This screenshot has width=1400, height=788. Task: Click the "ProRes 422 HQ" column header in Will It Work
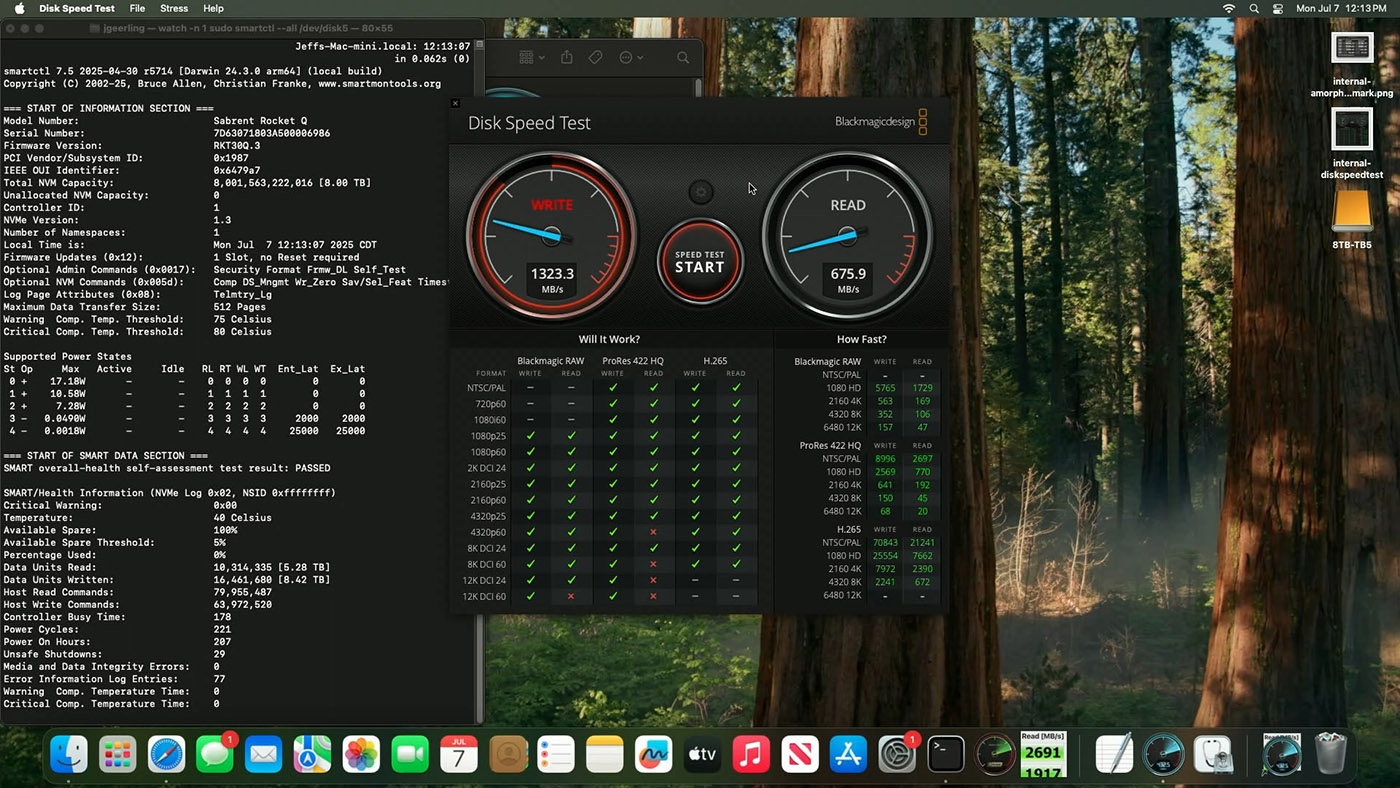[x=632, y=361]
